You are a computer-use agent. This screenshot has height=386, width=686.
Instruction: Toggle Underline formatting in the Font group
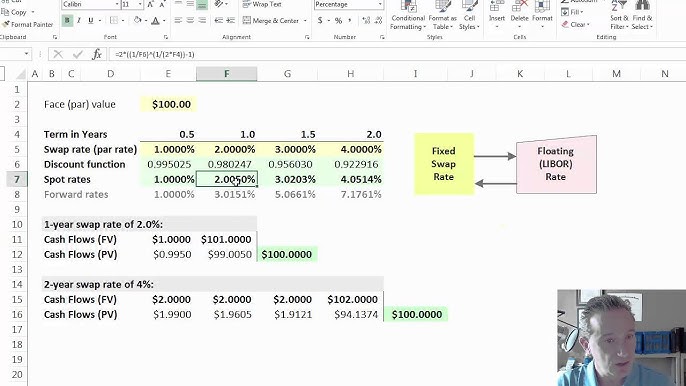pyautogui.click(x=91, y=21)
